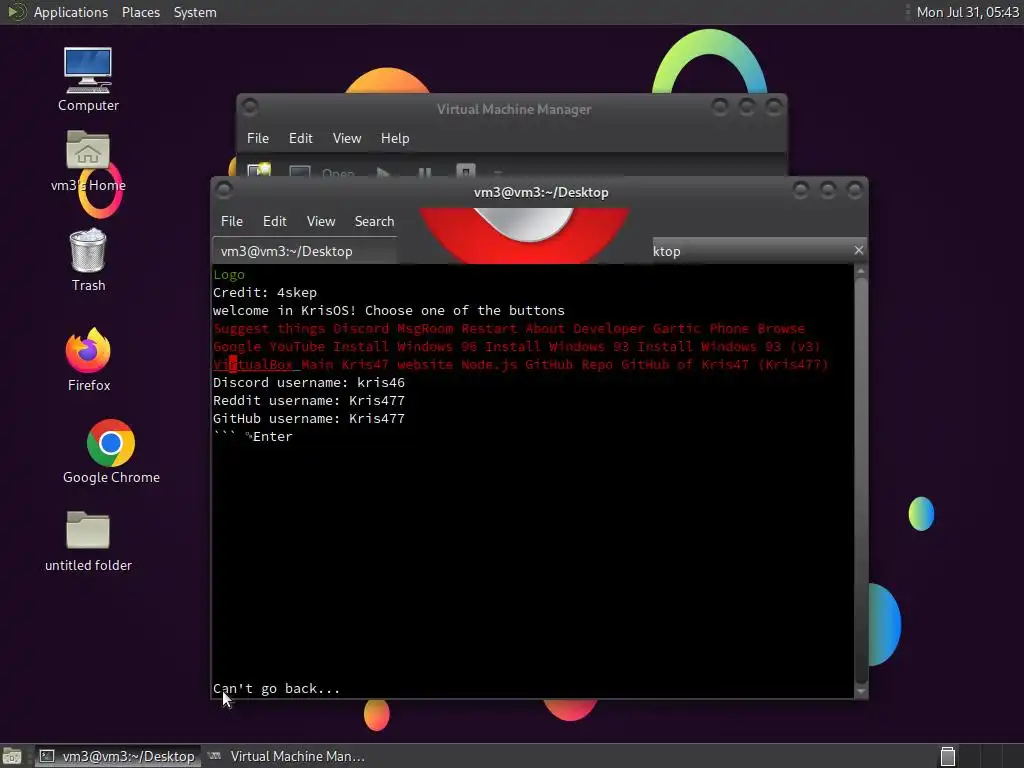
Task: Launch Google Chrome from the desktop
Action: tap(111, 452)
